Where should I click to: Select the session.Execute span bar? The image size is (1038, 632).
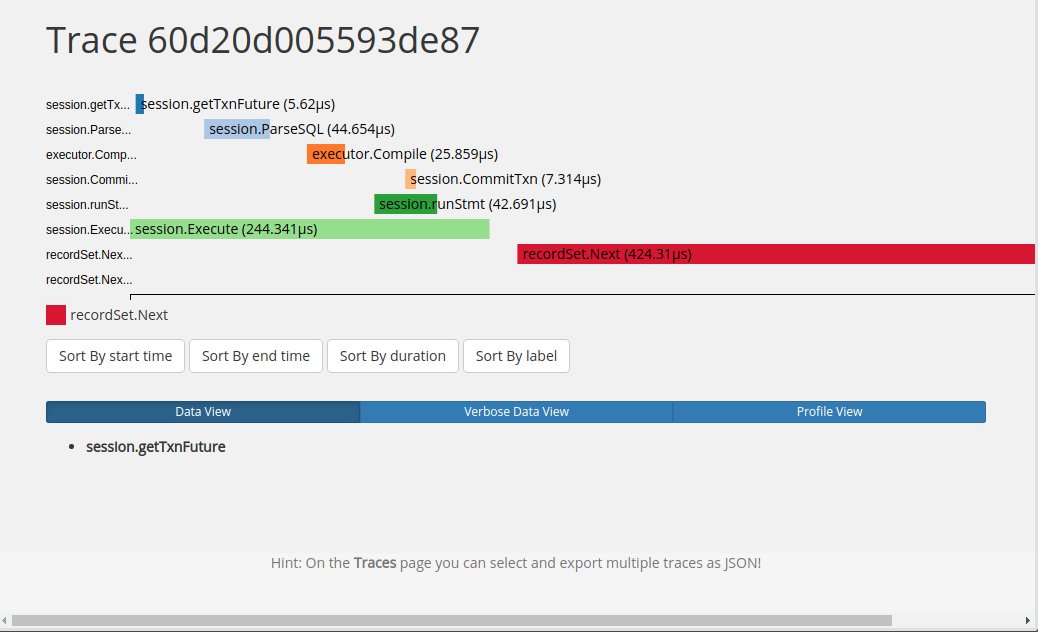(310, 228)
